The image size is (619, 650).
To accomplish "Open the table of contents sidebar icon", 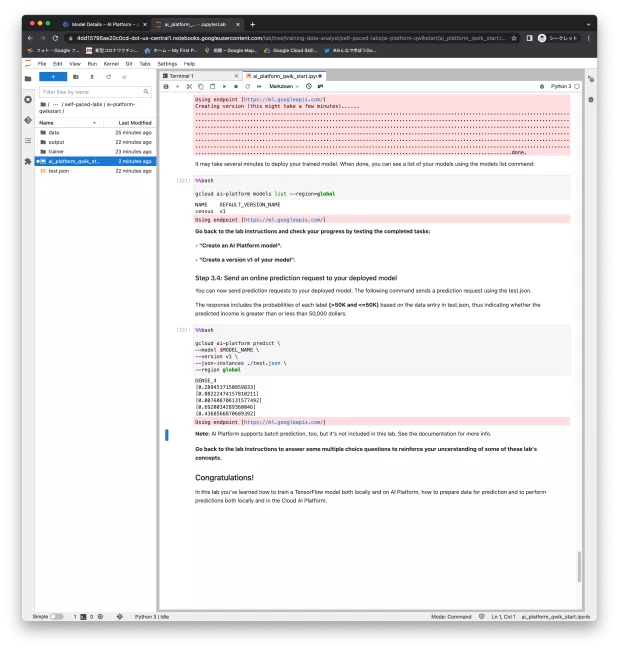I will coord(28,141).
